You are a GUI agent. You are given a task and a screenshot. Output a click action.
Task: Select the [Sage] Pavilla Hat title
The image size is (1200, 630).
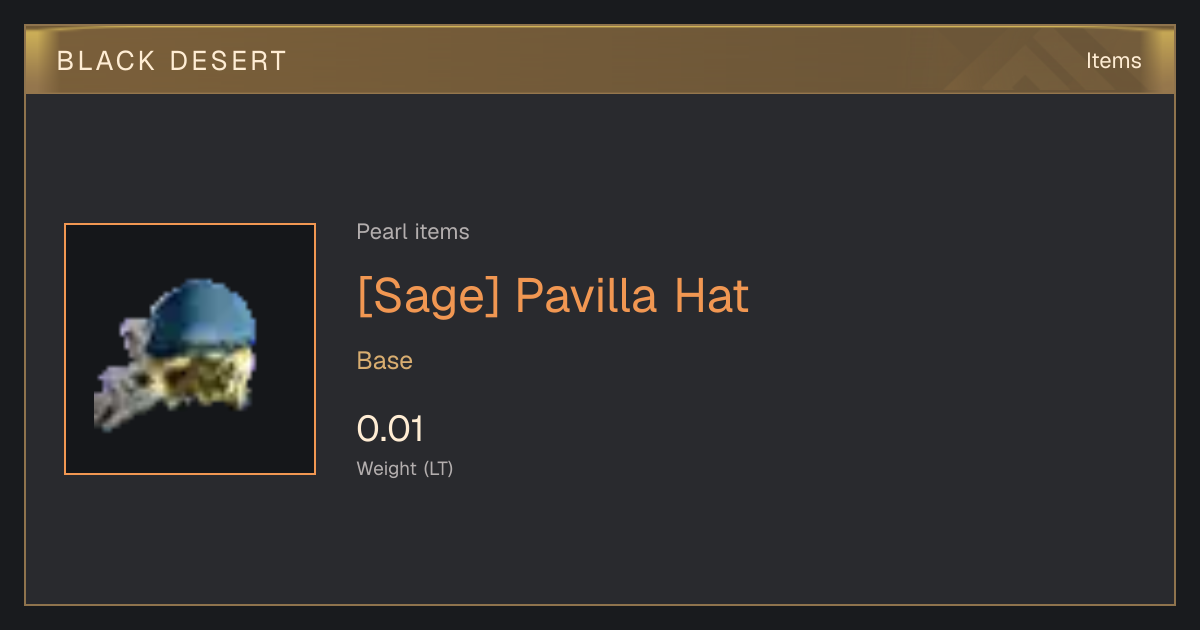(x=552, y=296)
